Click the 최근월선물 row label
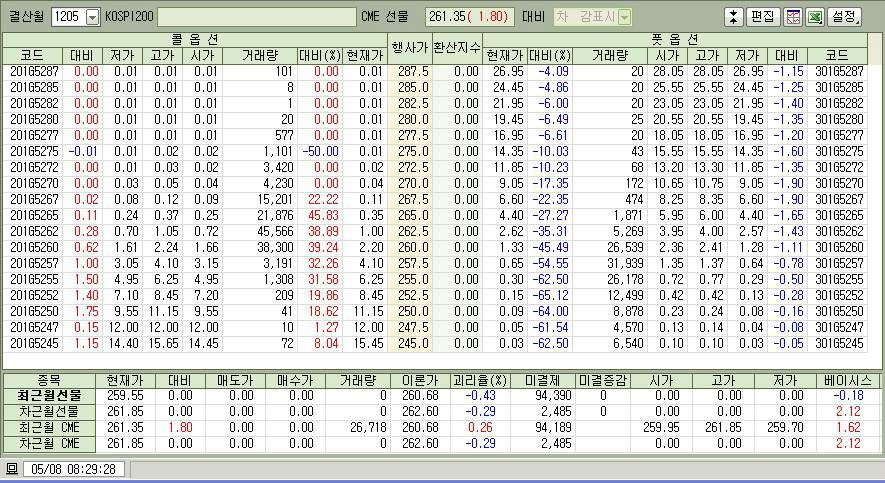885x483 pixels. pos(53,395)
